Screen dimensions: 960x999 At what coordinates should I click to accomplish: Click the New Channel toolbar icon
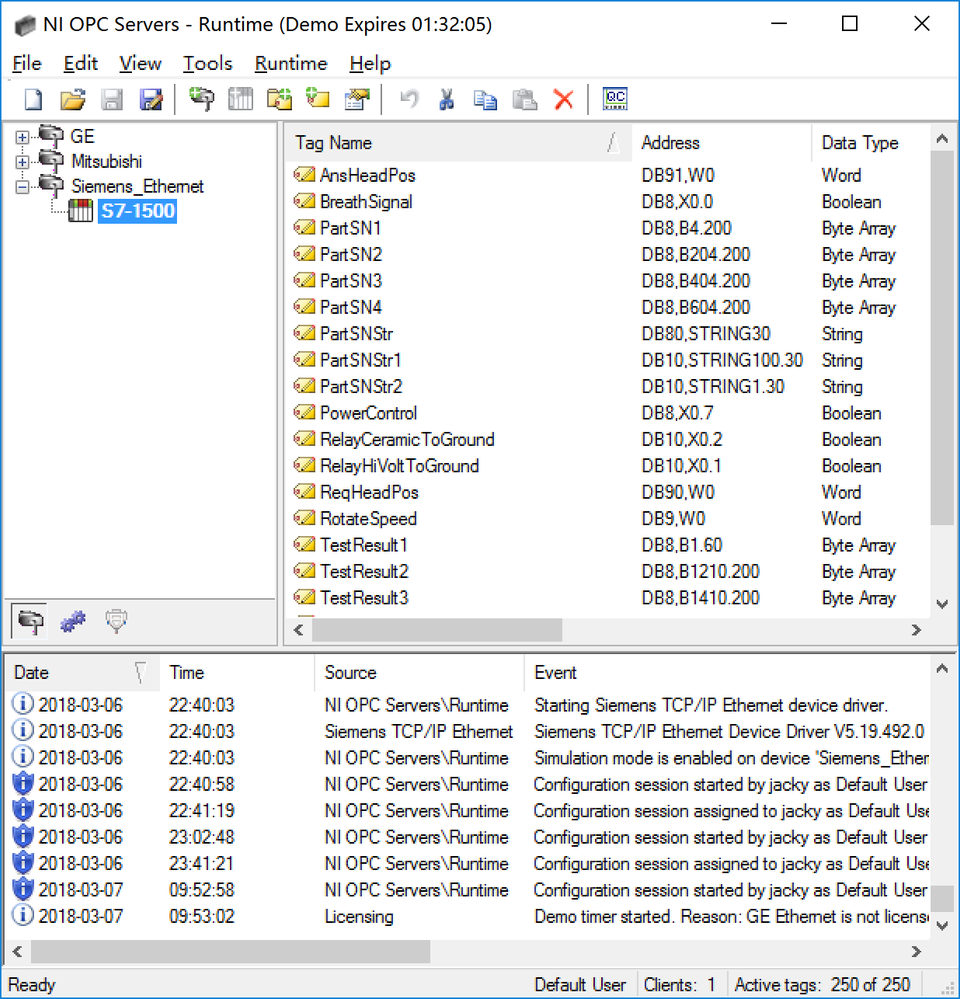202,99
